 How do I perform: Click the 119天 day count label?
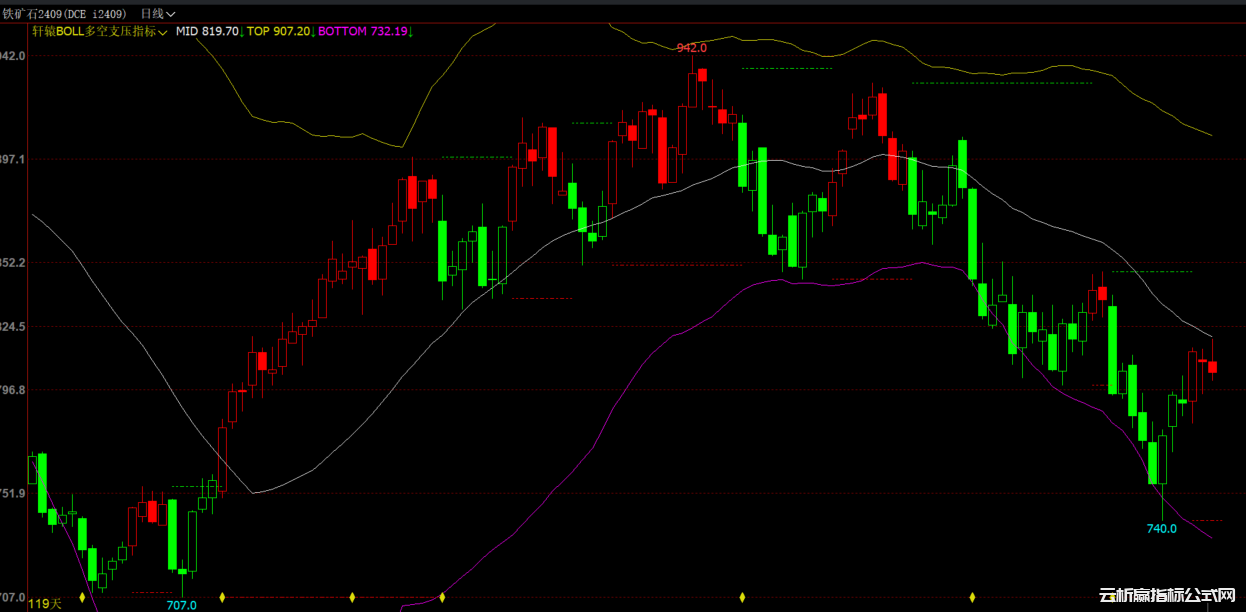pyautogui.click(x=44, y=603)
